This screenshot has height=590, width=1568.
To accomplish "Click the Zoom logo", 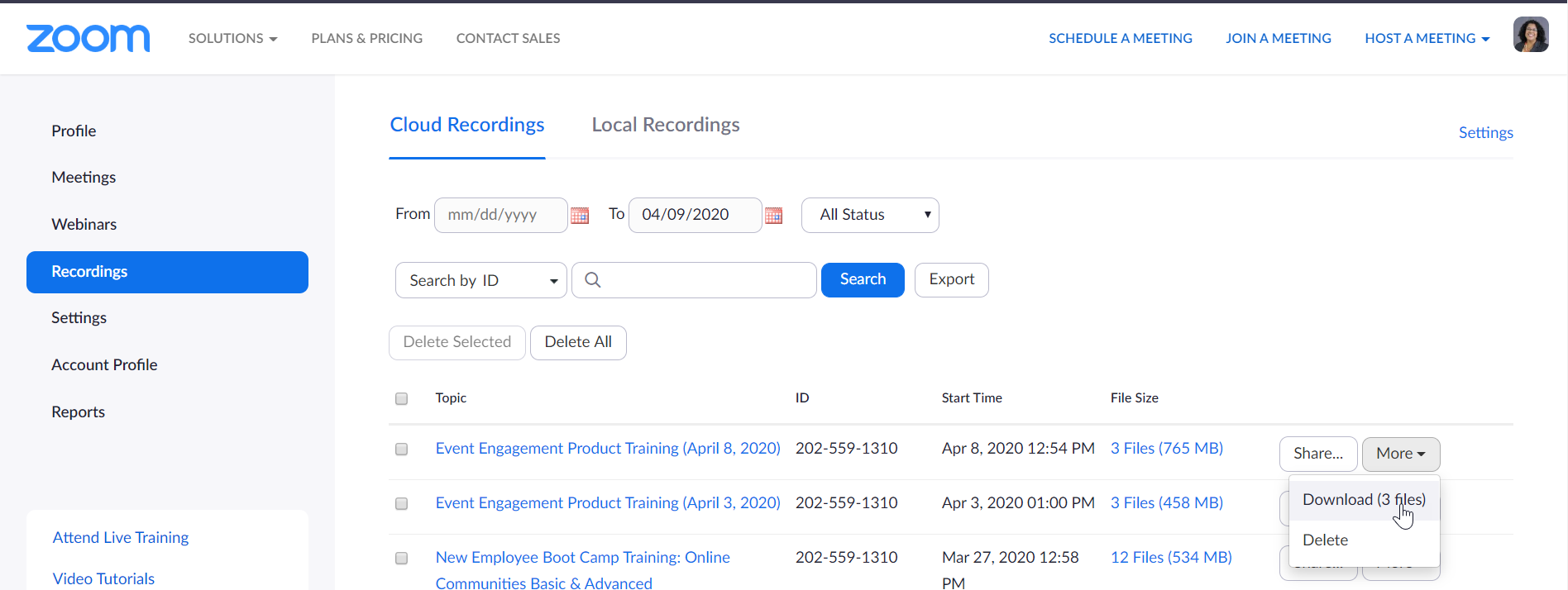I will click(88, 38).
